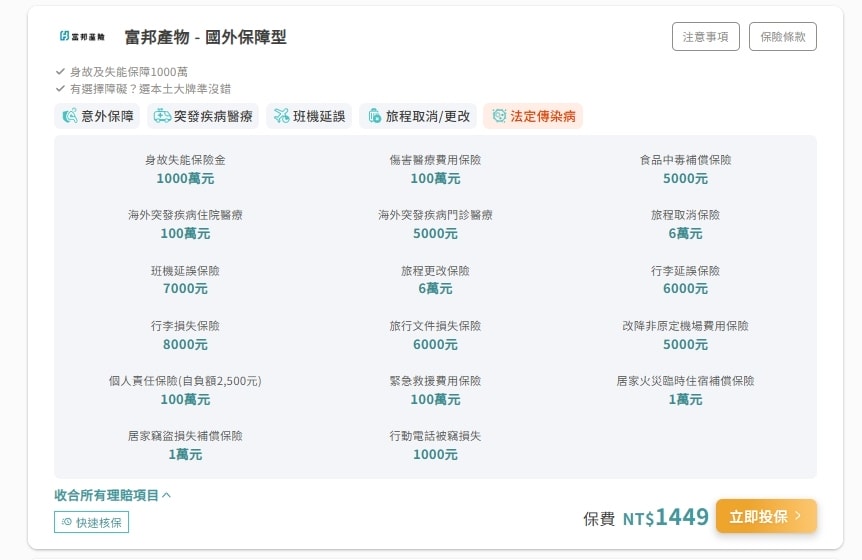Click 旅程更改保險 label
862x560 pixels.
pos(435,271)
